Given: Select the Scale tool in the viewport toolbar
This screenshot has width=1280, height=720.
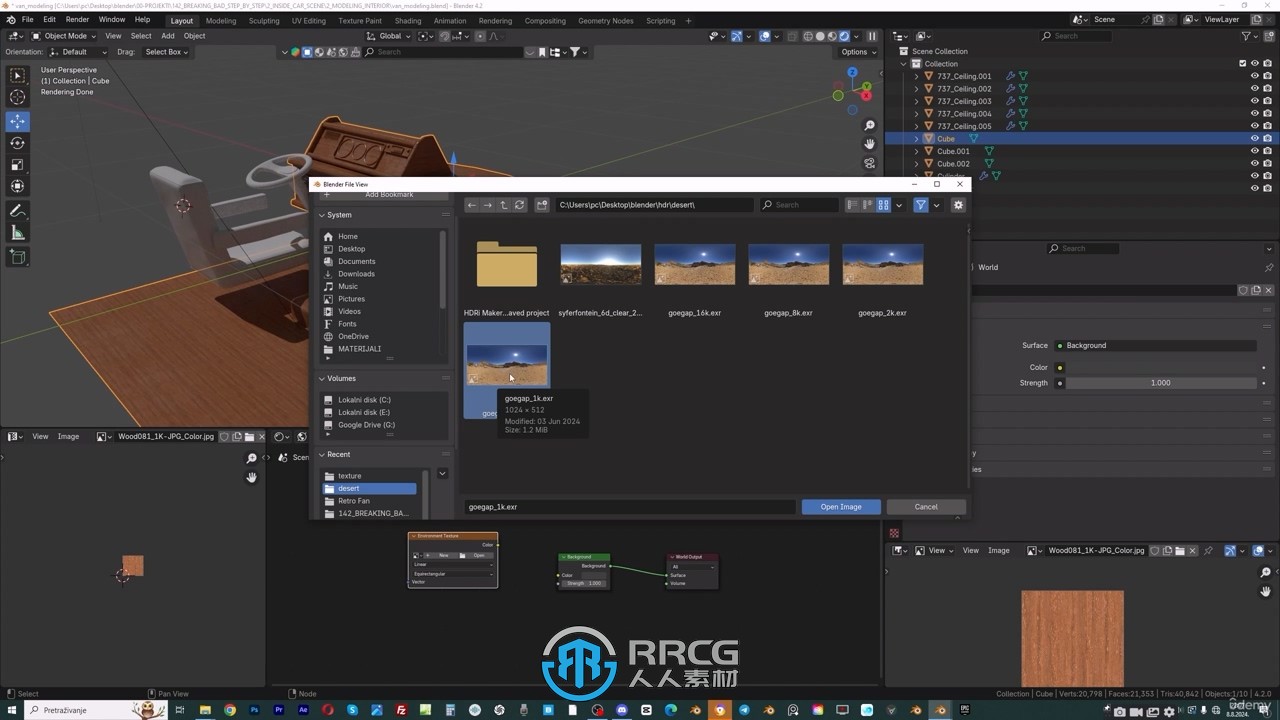Looking at the screenshot, I should coord(18,165).
